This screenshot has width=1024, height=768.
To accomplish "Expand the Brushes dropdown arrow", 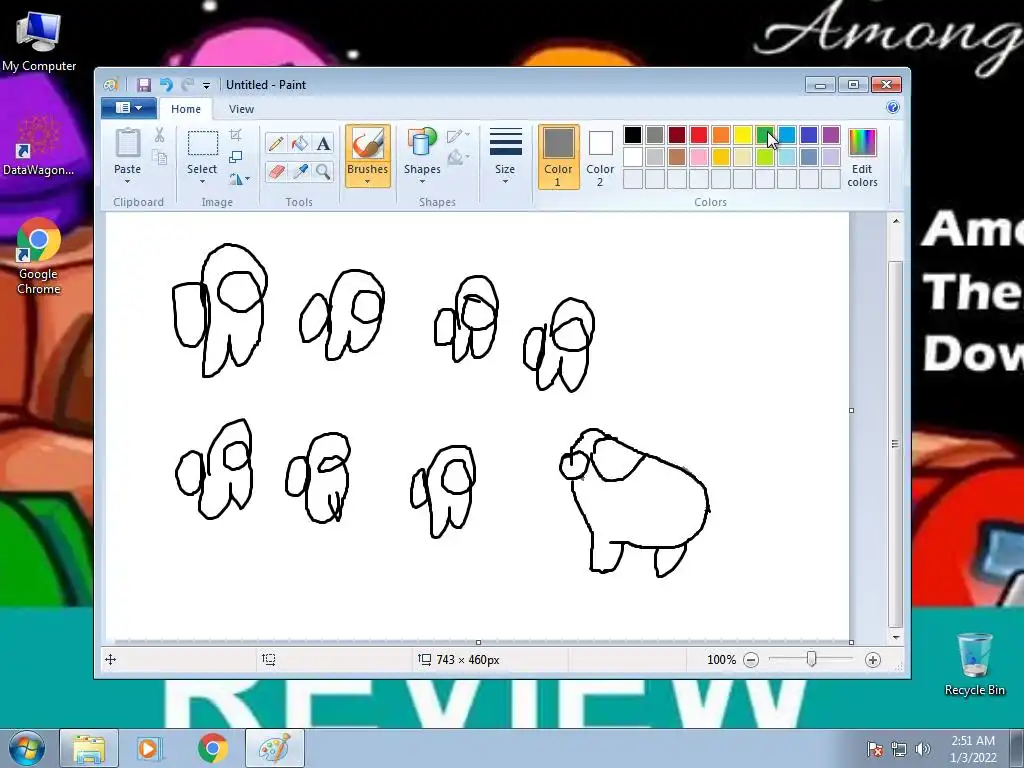I will tap(368, 182).
